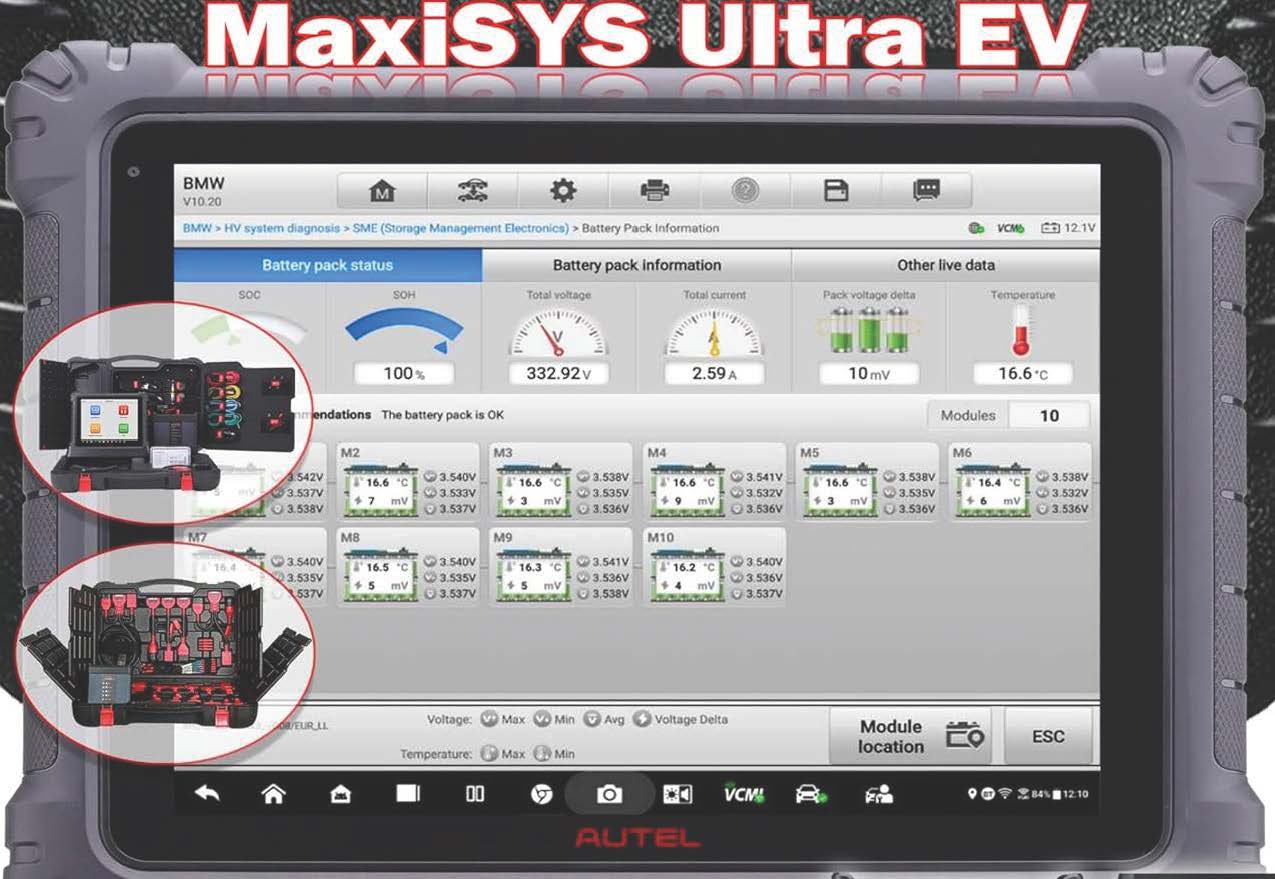This screenshot has height=879, width=1275.
Task: Open the recent apps icon
Action: tap(408, 794)
